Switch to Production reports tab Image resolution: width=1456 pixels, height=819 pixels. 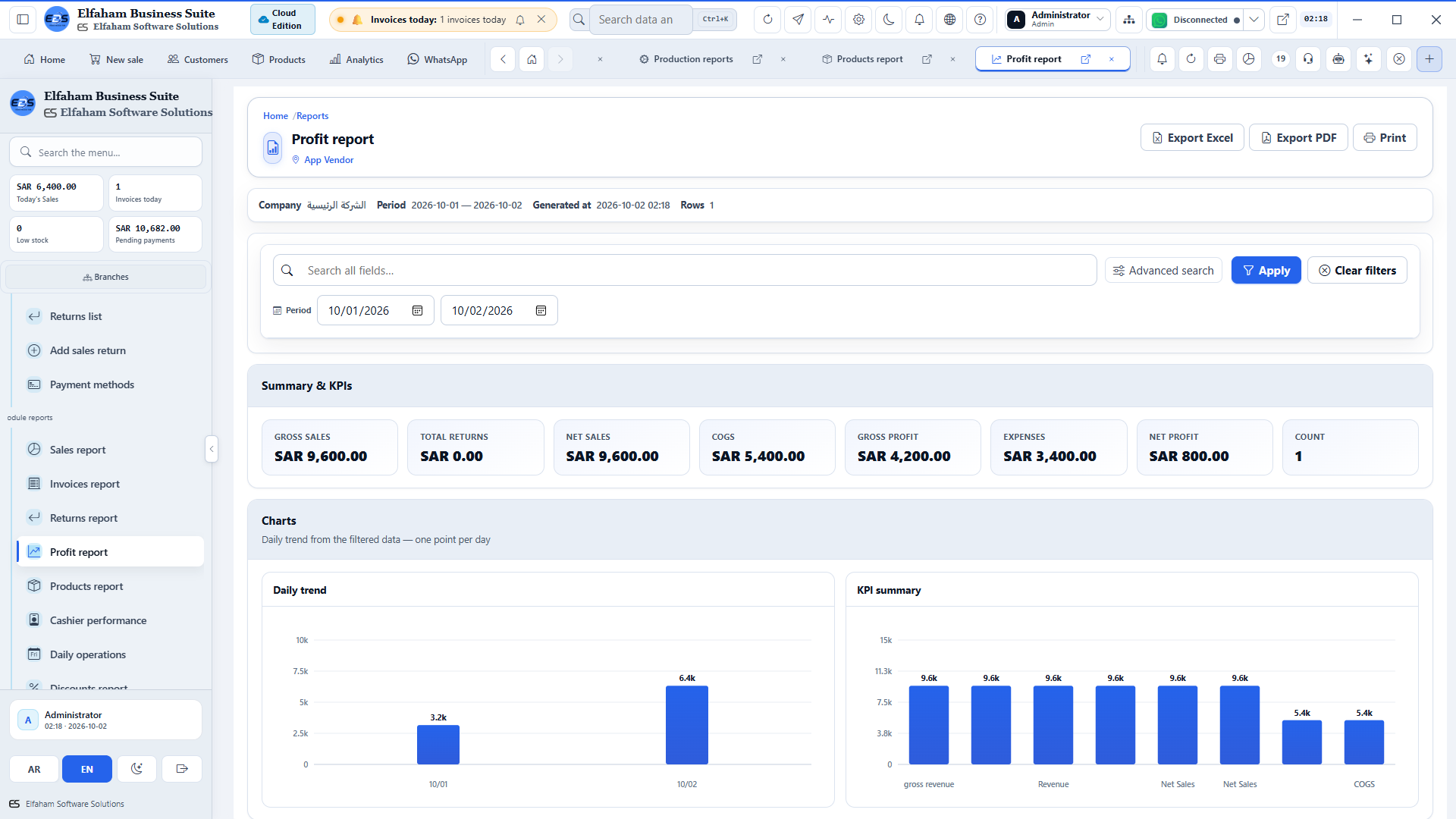pyautogui.click(x=693, y=59)
